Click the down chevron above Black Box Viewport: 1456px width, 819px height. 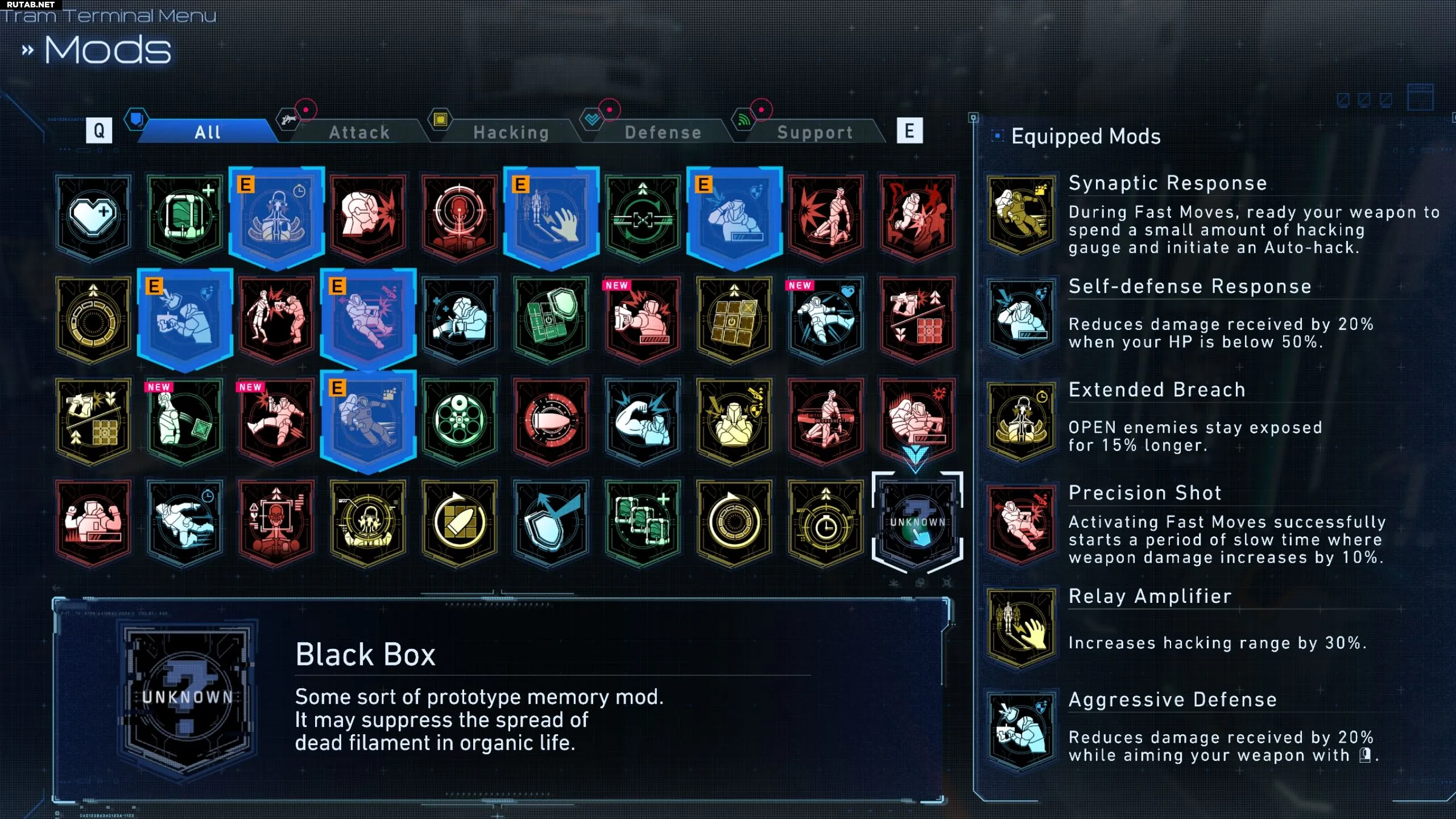point(916,458)
